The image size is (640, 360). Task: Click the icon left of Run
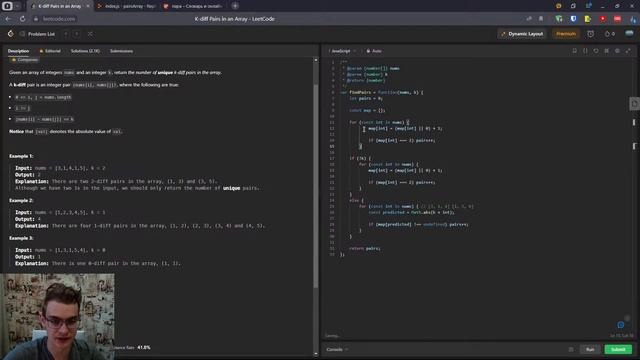[571, 349]
